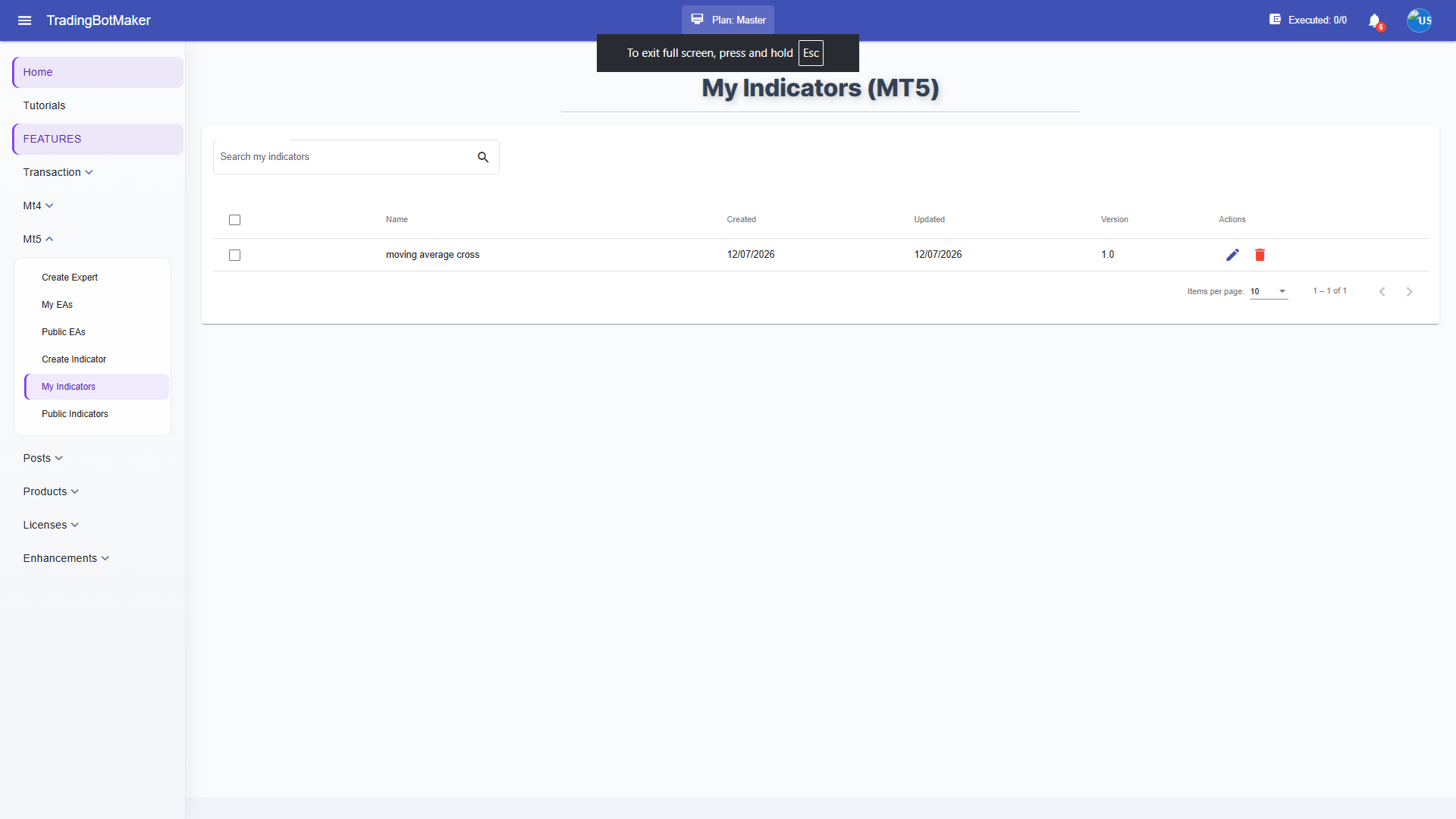Expand the Enhancements menu

[66, 558]
